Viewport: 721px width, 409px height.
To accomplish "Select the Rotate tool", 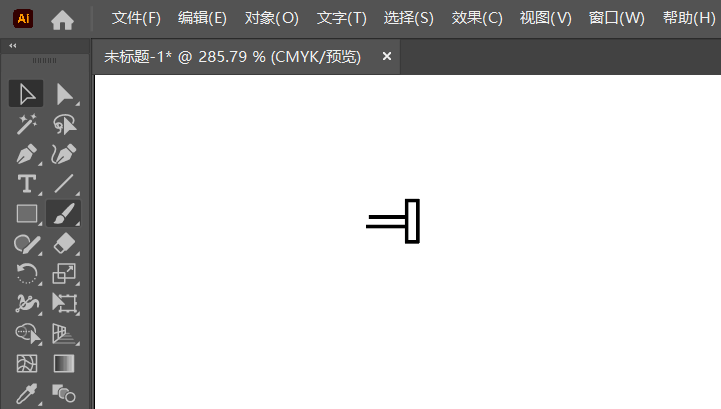I will coord(26,274).
